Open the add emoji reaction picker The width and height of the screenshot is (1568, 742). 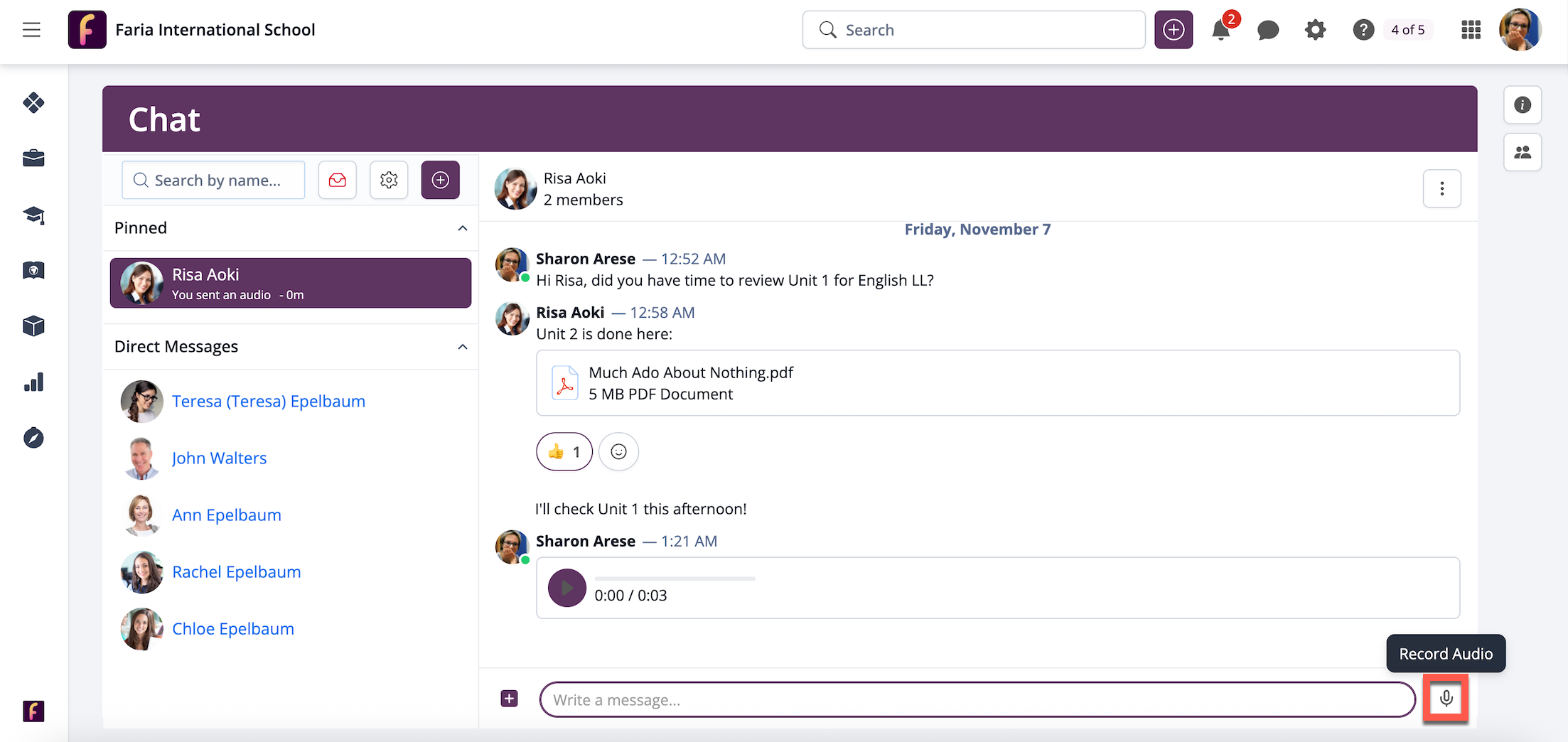(618, 452)
